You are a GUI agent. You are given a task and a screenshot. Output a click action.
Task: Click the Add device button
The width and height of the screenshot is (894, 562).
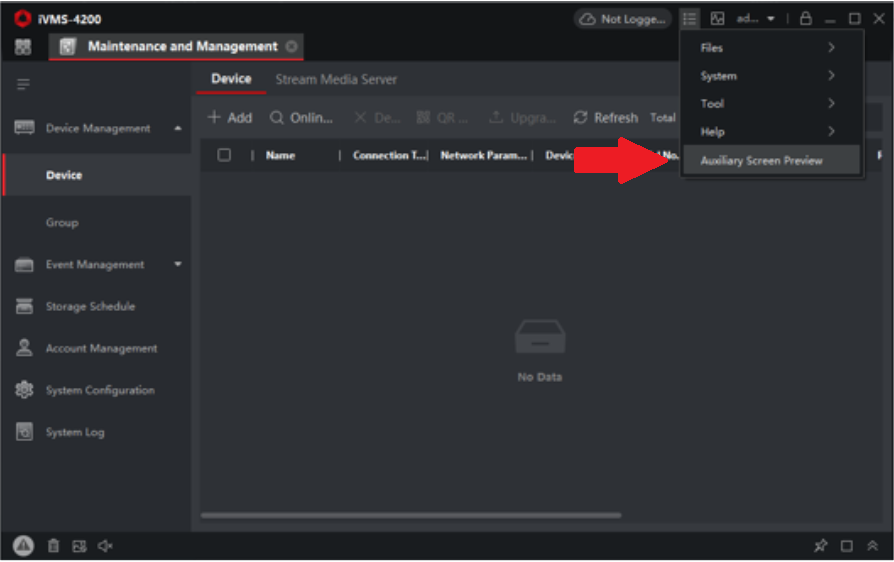click(230, 117)
